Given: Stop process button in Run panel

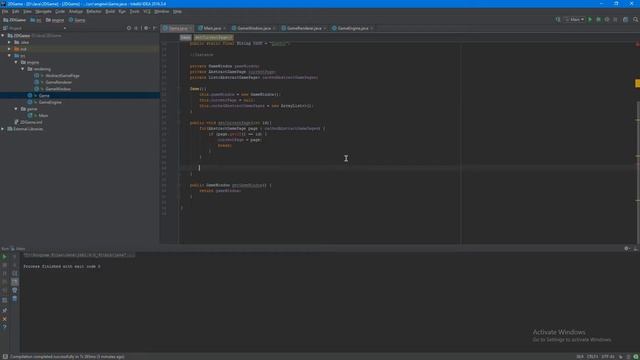Looking at the screenshot, I should click(x=4, y=265).
